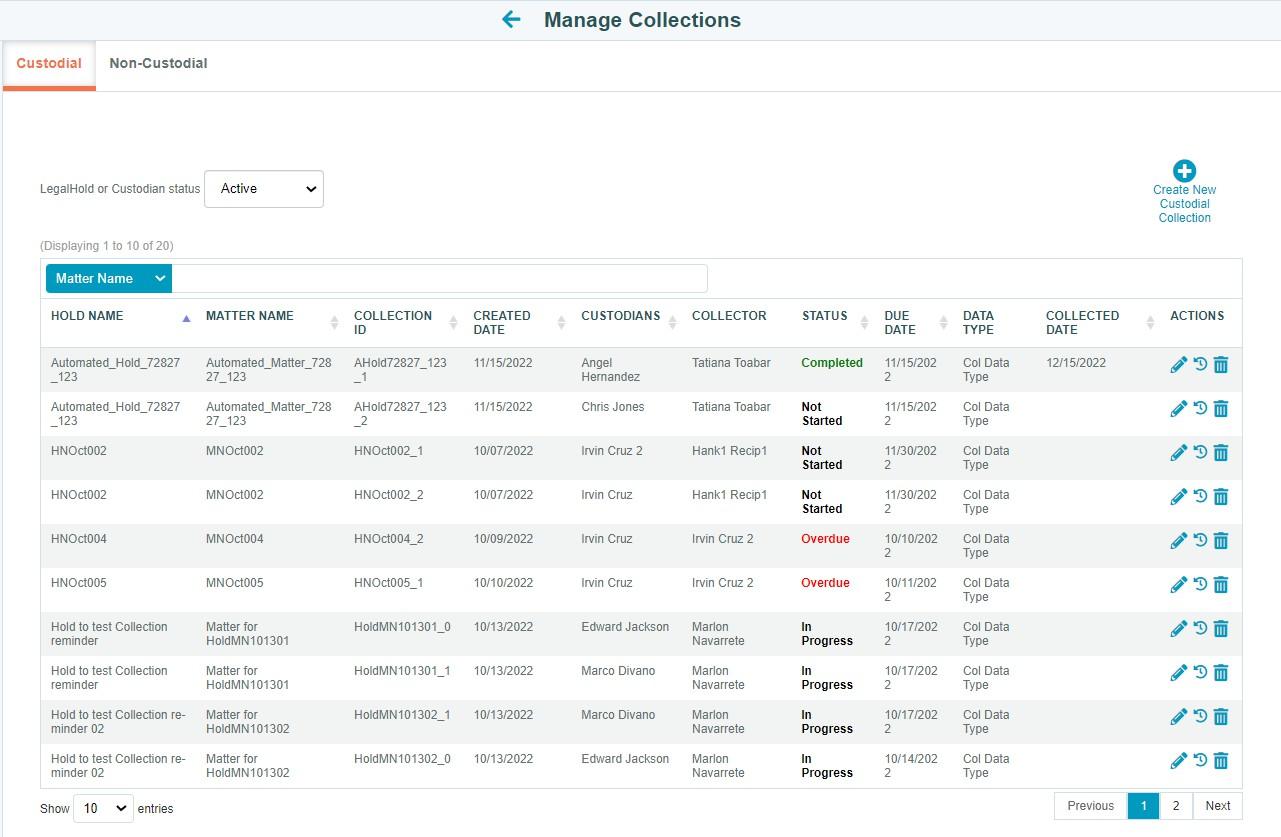Edit collection HoldMN101301_1

tap(1179, 673)
